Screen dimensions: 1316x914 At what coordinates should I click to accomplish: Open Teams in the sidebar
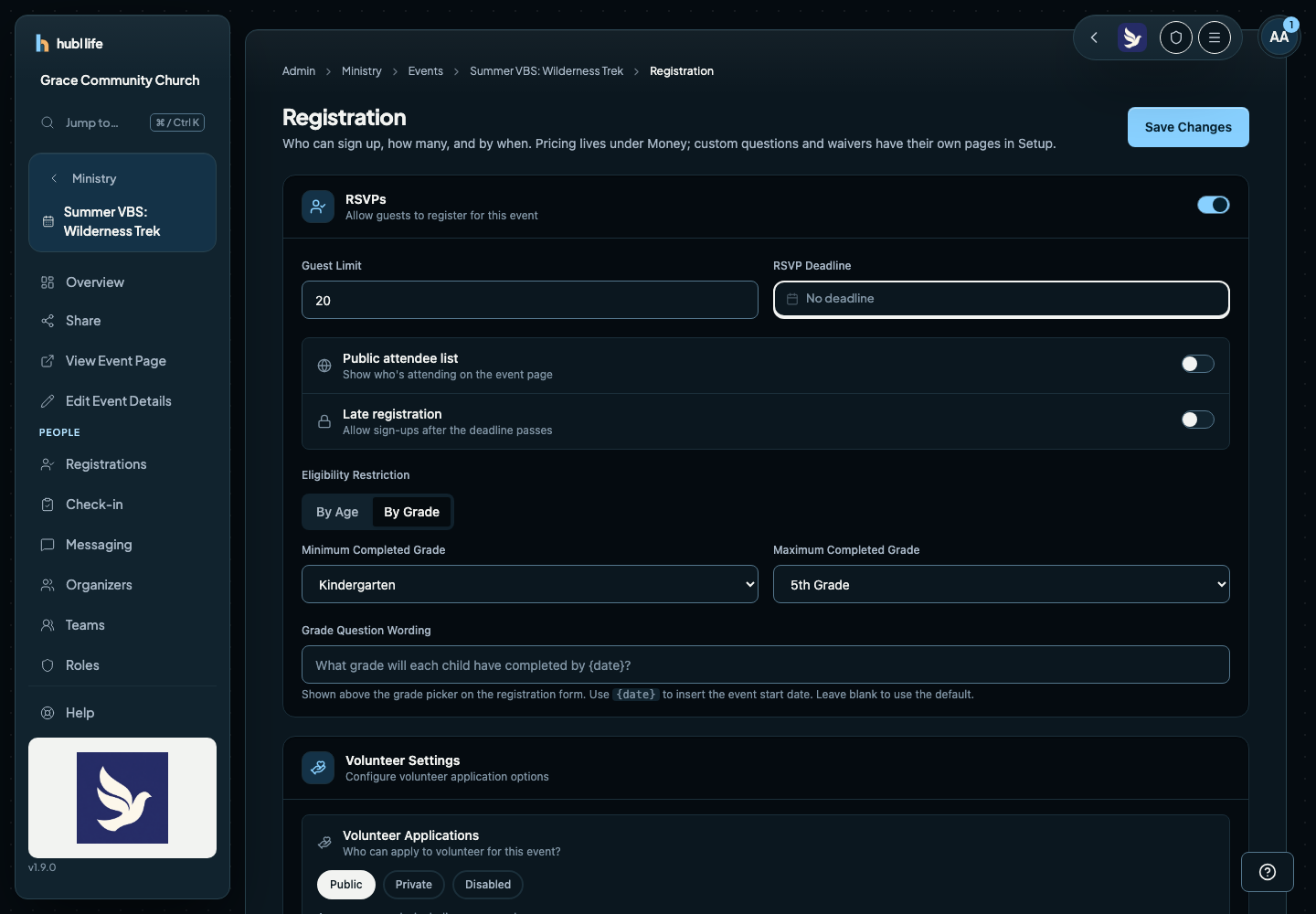coord(122,625)
